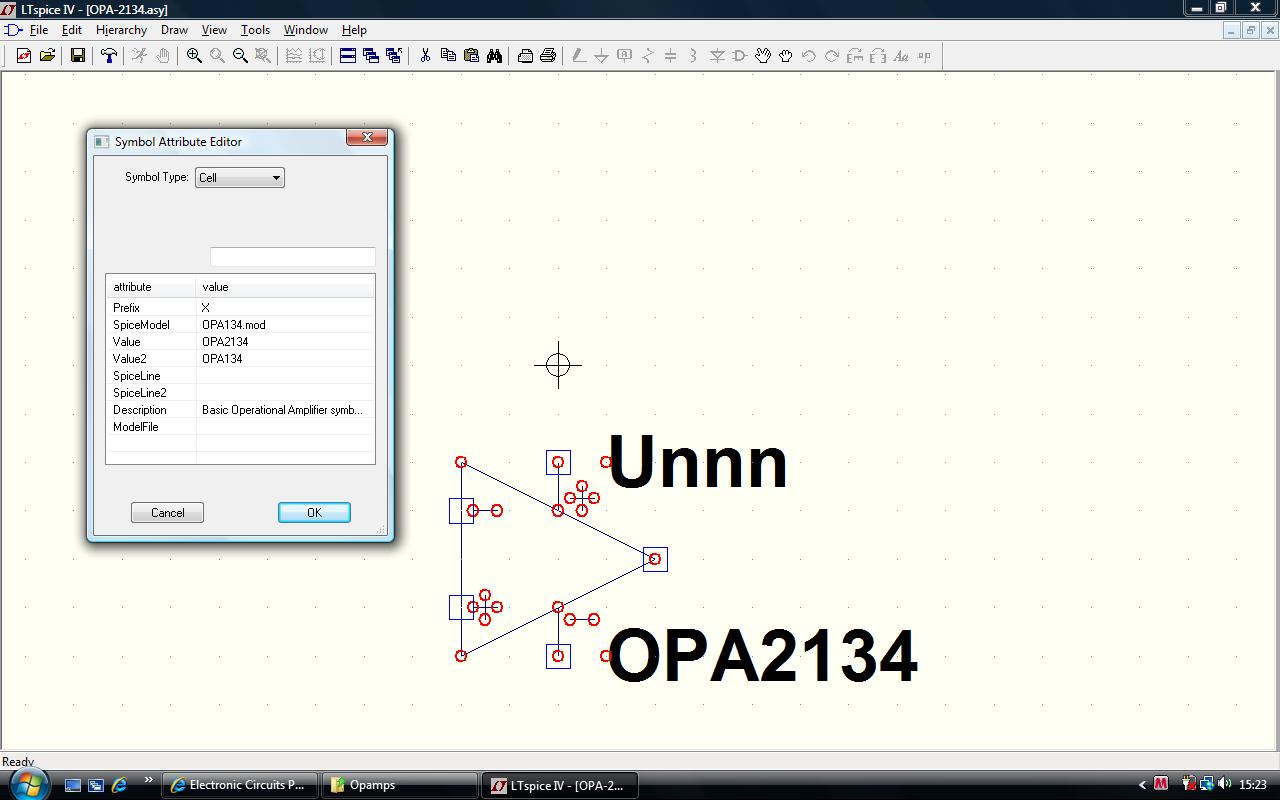Click the Zoom In magnifier icon
1280x800 pixels.
pos(194,56)
